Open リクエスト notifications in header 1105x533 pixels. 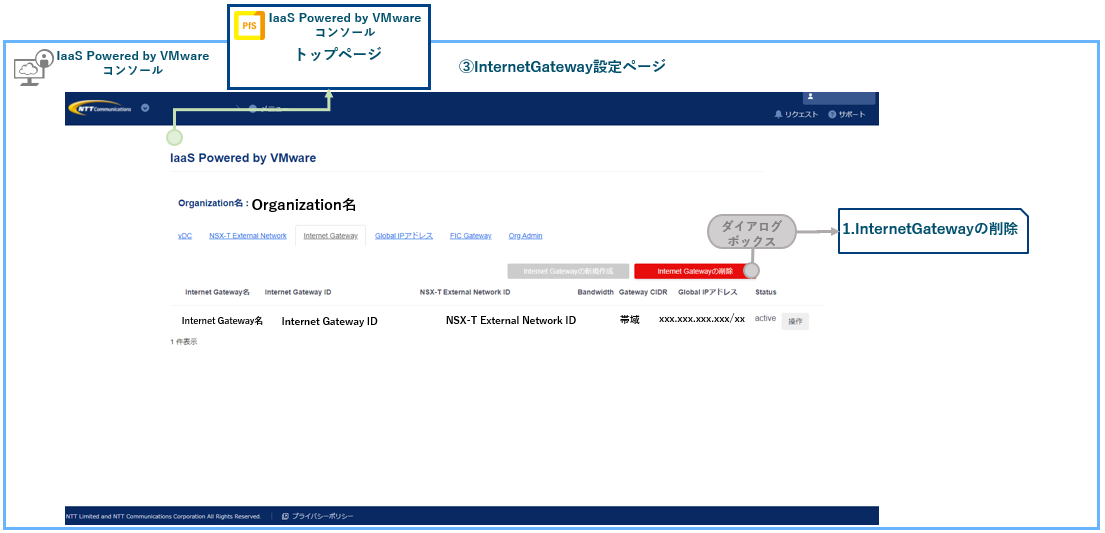click(796, 114)
